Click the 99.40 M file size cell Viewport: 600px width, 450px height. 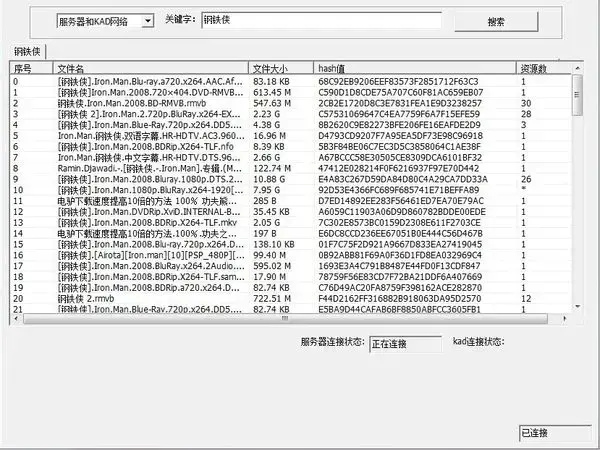[269, 255]
